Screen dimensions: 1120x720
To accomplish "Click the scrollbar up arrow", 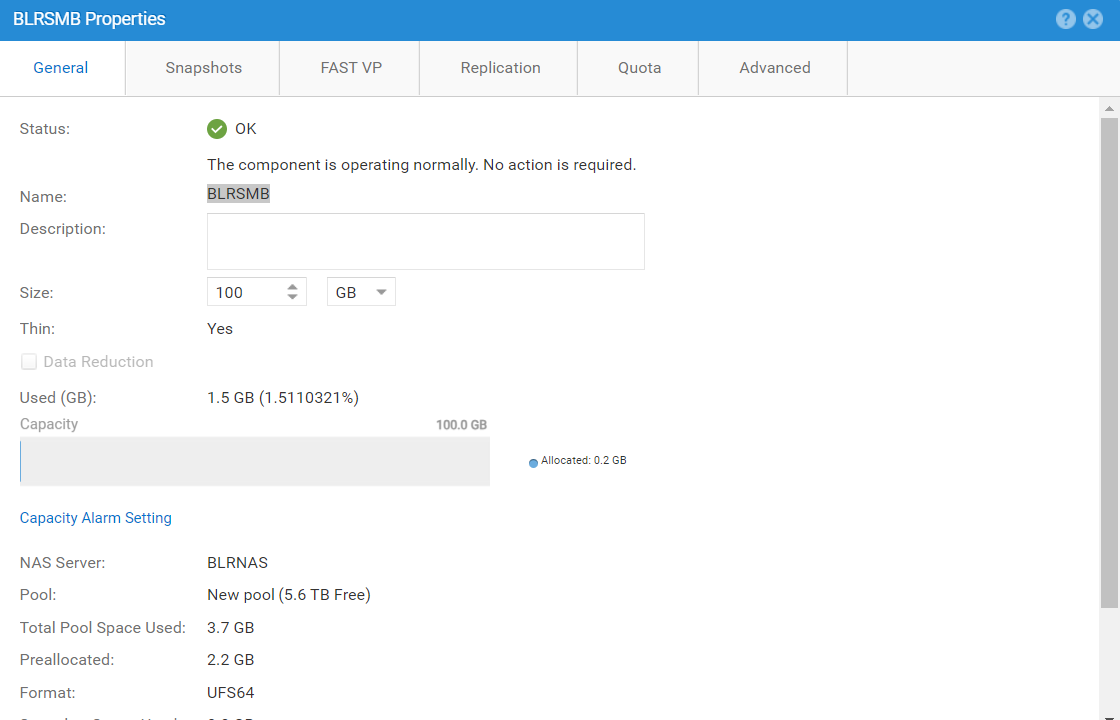I will coord(1109,106).
